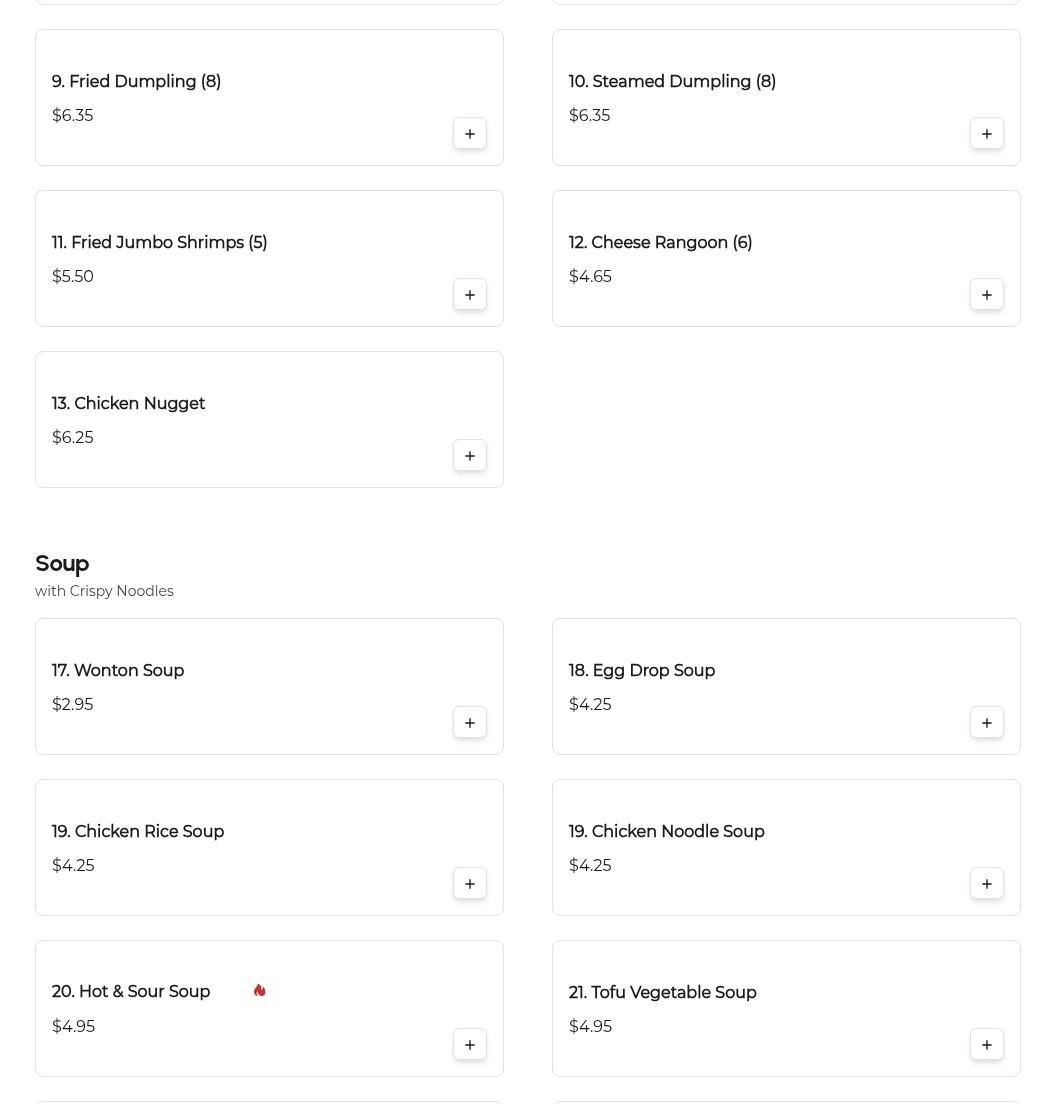Add Egg Drop Soup to cart
Viewport: 1050px width, 1104px height.
tap(986, 723)
